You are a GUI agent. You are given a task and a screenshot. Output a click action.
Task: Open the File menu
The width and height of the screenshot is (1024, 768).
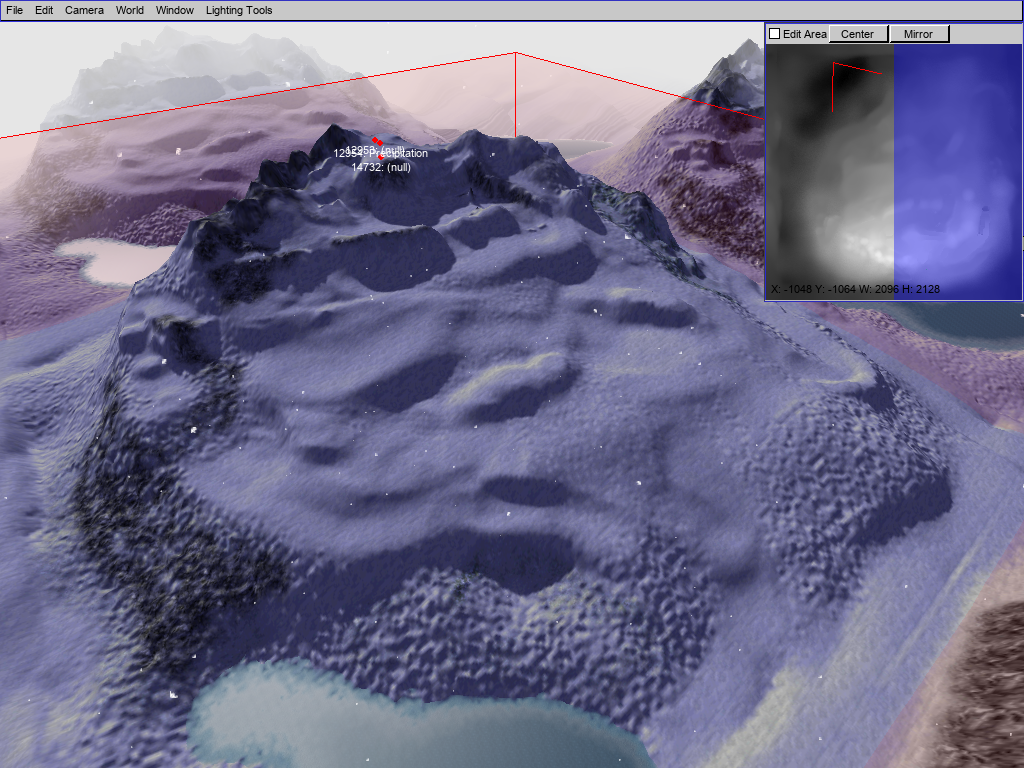pos(14,10)
